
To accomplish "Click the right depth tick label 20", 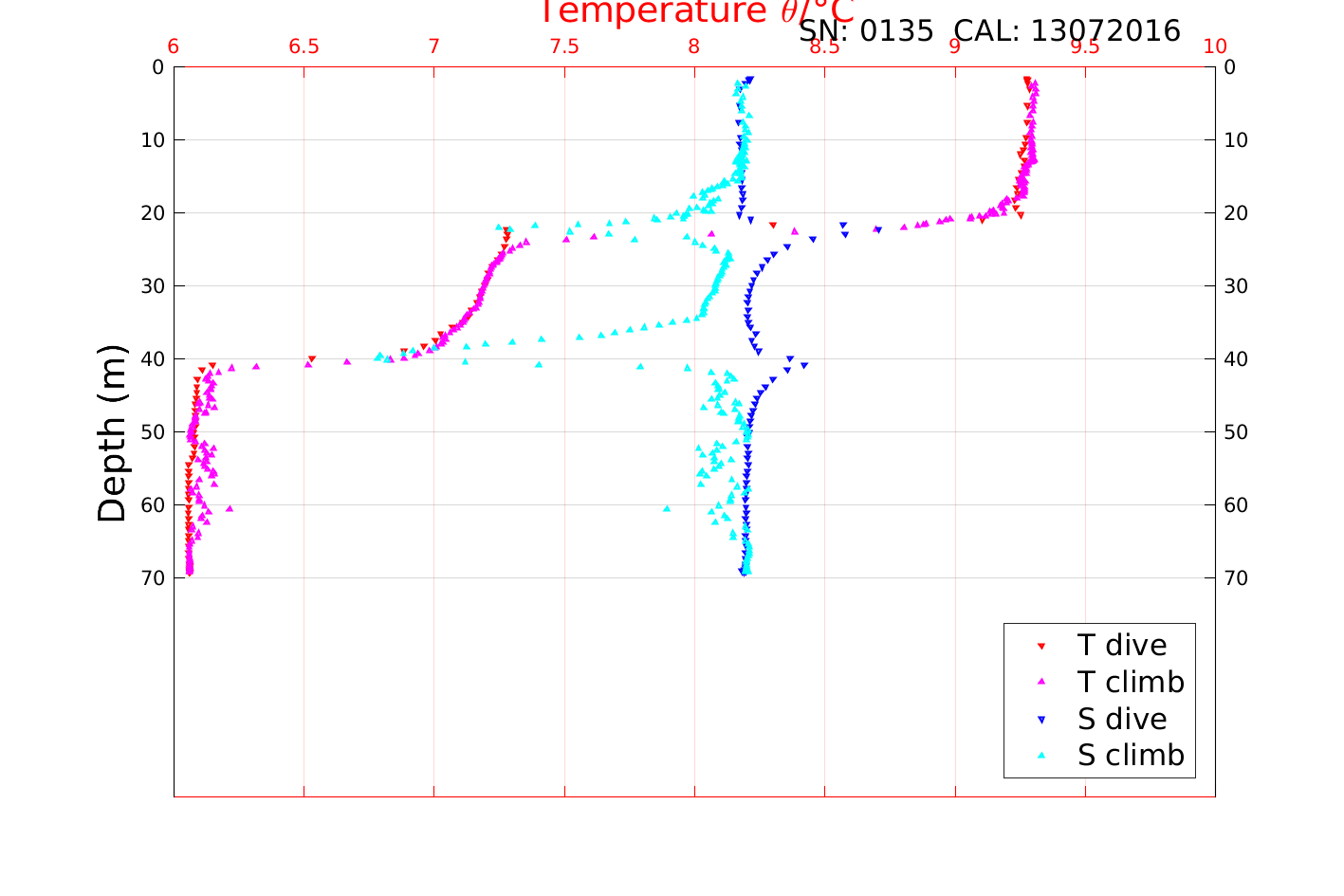I will [1236, 212].
